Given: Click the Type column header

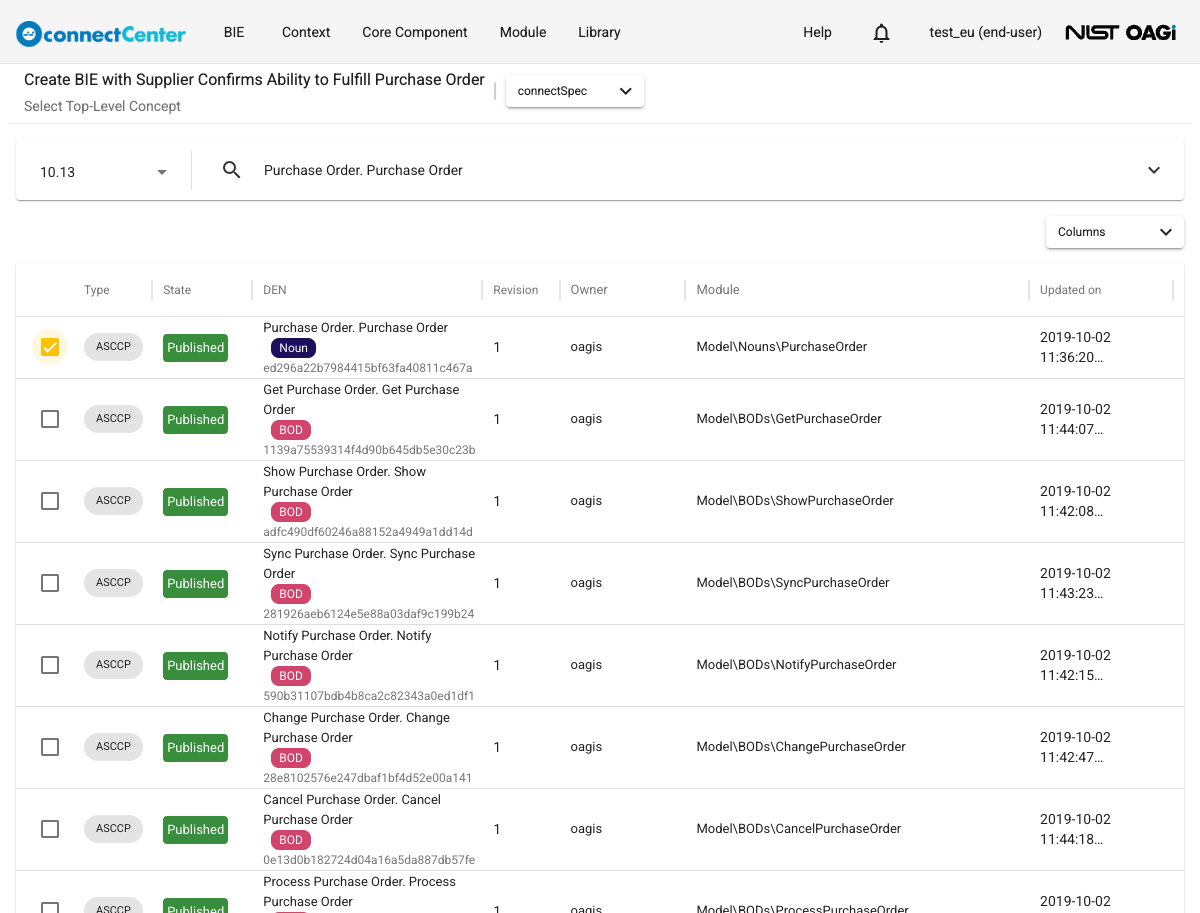Looking at the screenshot, I should click(x=97, y=290).
